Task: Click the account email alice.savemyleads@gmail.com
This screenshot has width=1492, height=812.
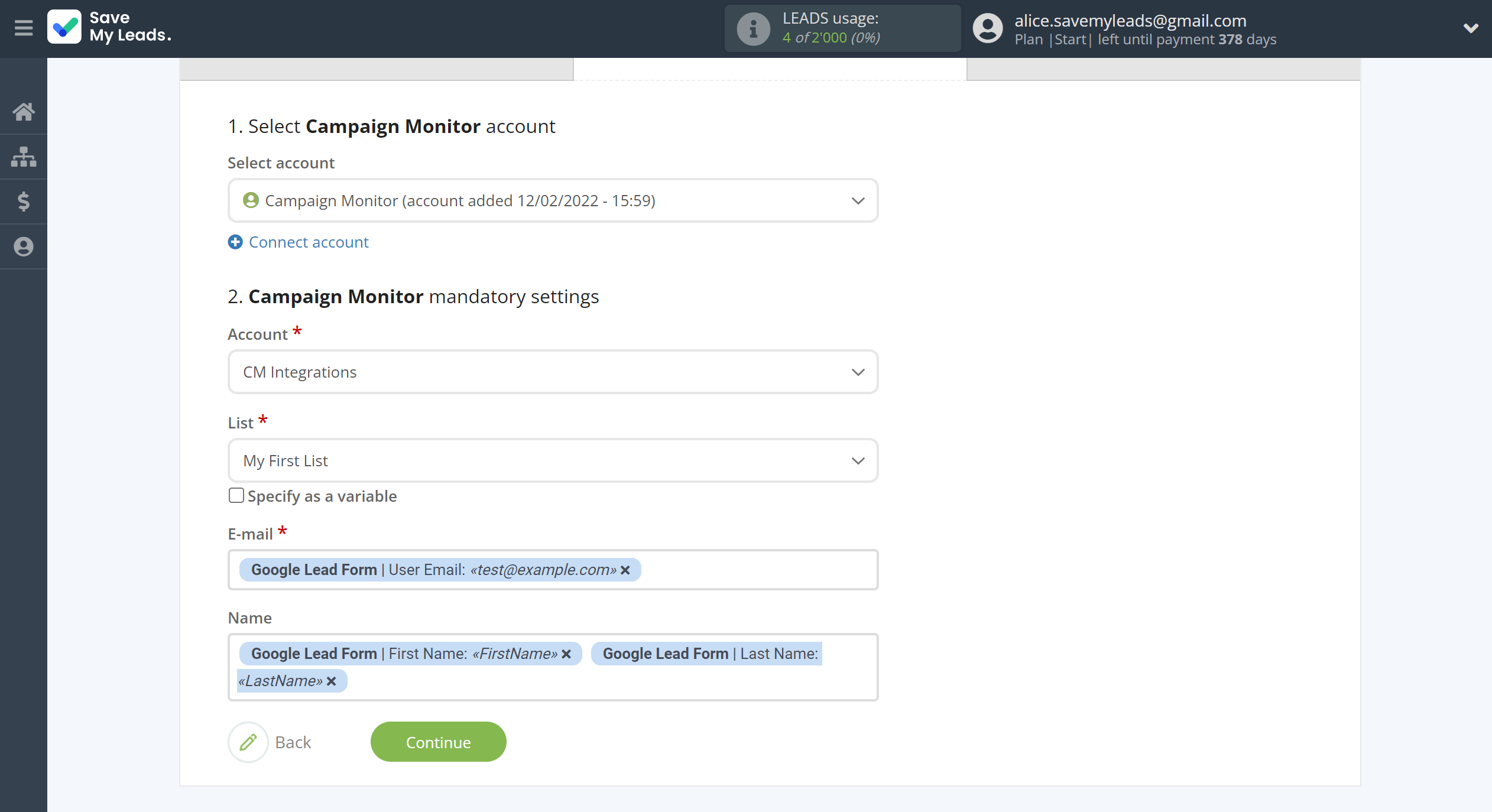Action: coord(1130,21)
